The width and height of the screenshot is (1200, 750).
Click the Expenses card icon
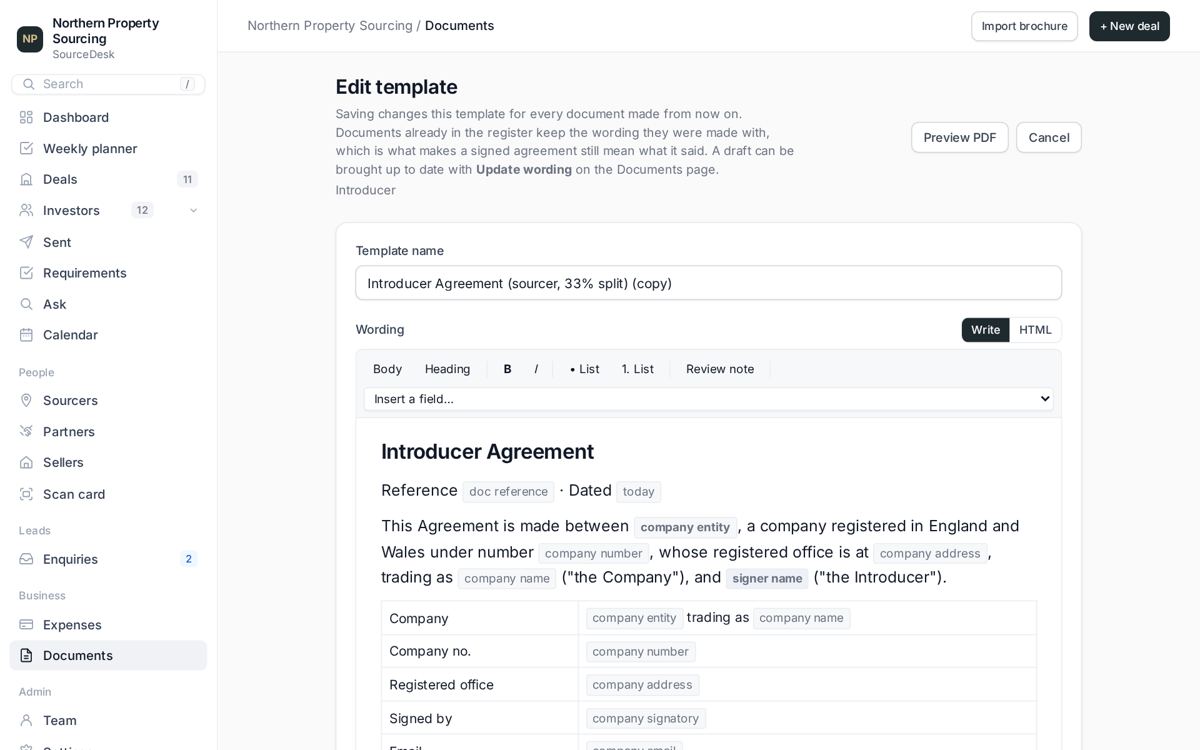(27, 625)
